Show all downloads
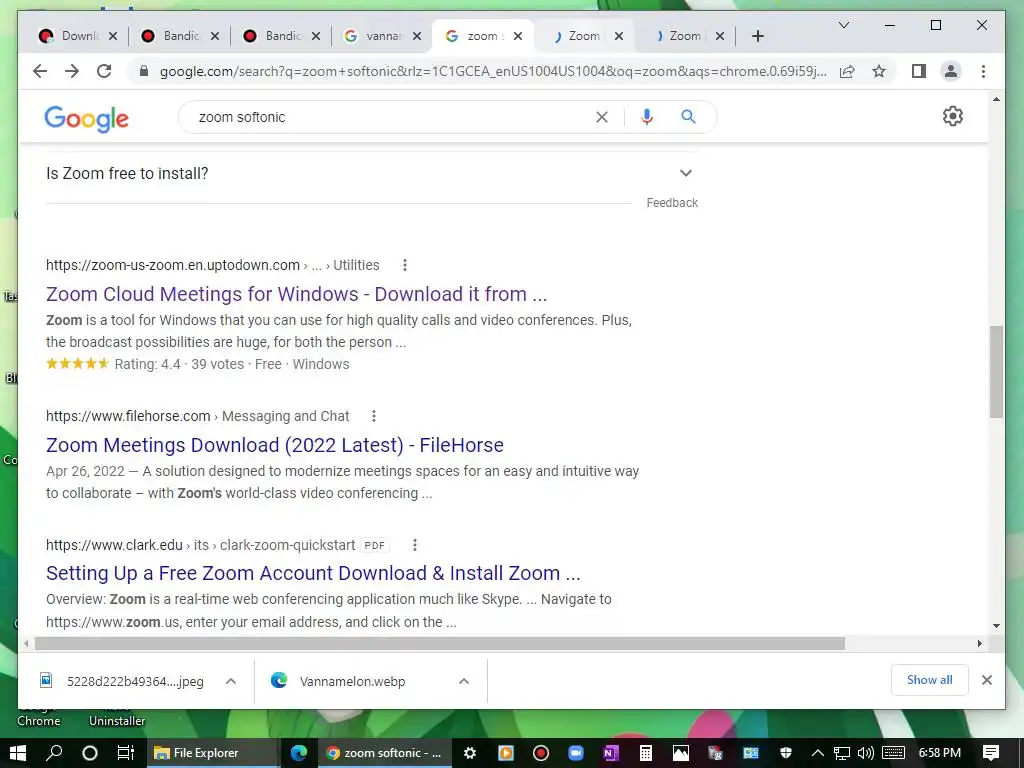 click(929, 680)
